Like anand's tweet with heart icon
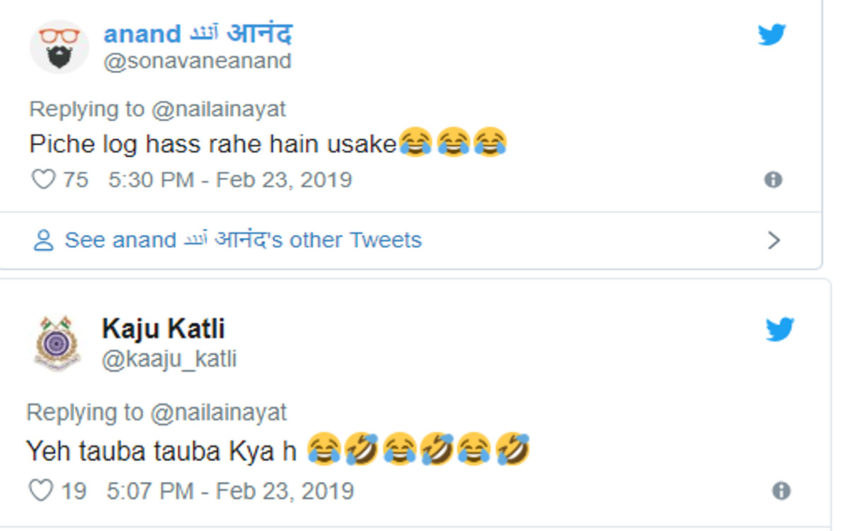Viewport: 850px width, 531px height. [x=44, y=180]
